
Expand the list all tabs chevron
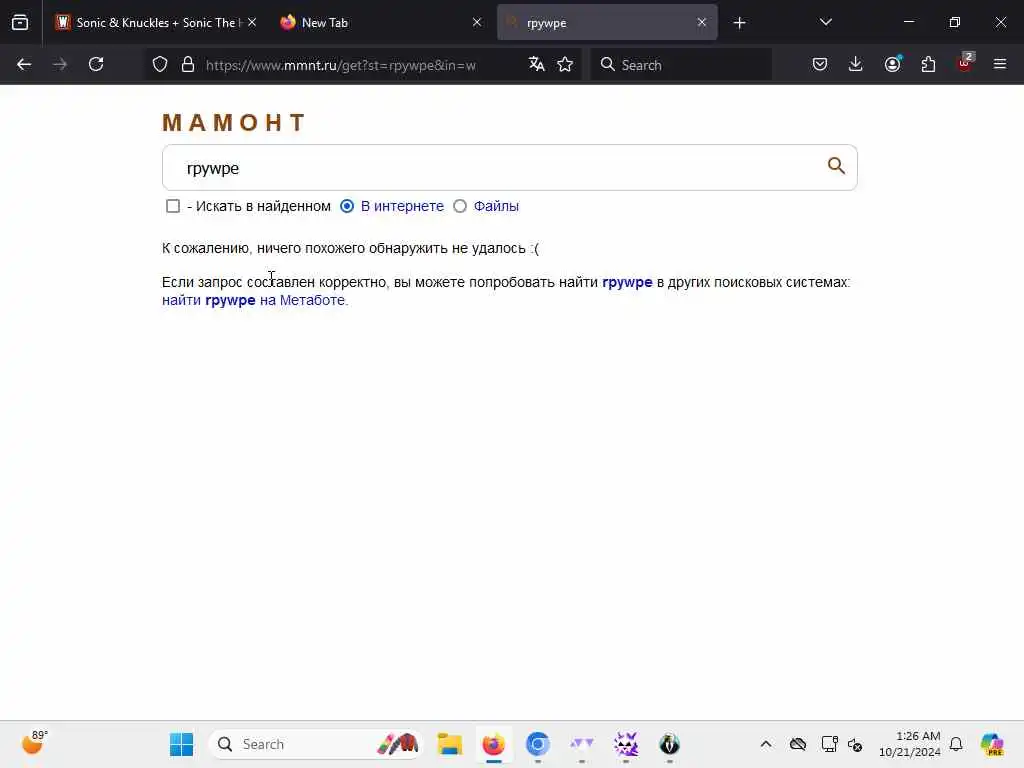tap(825, 22)
